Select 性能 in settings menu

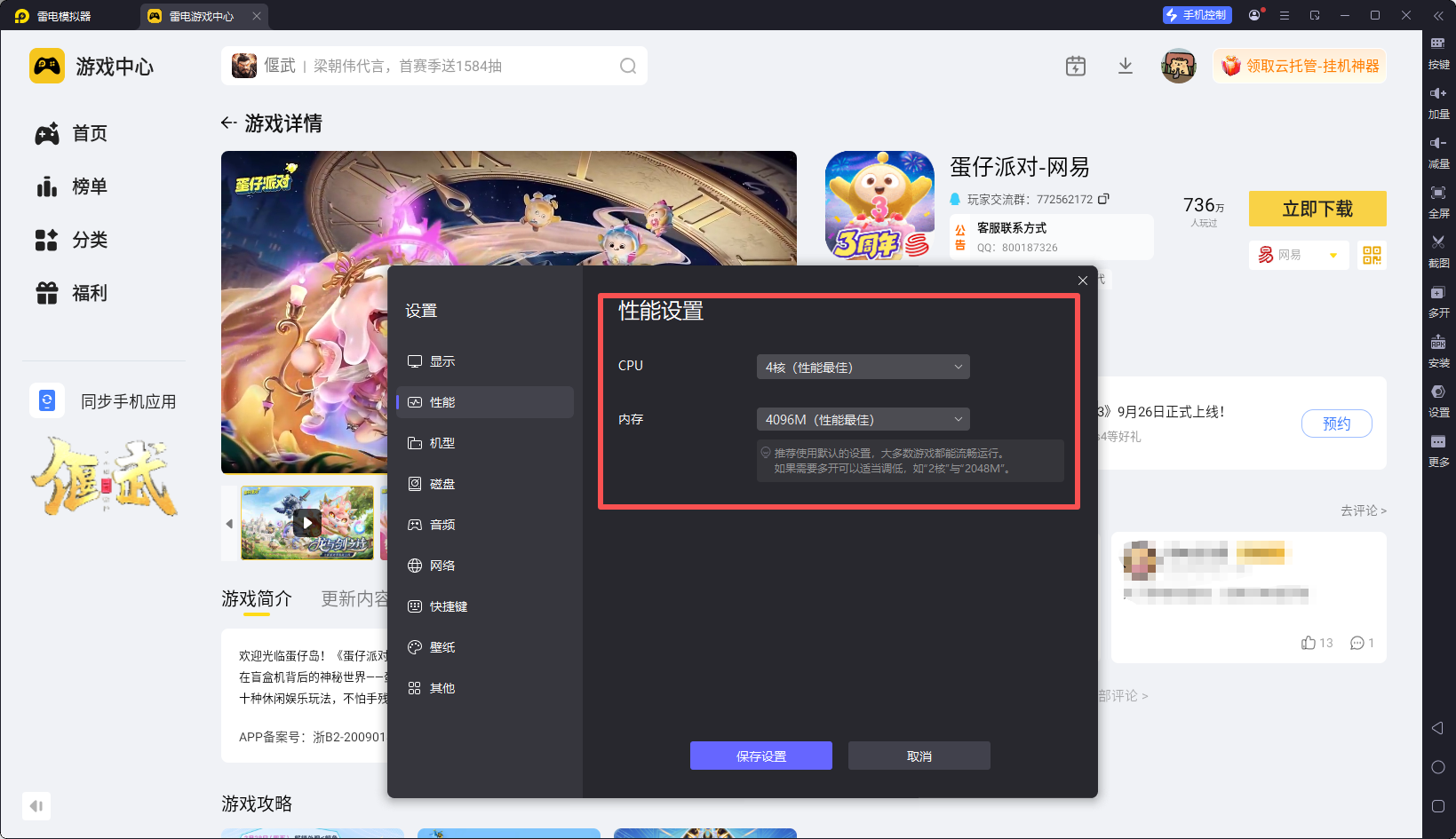[x=484, y=402]
